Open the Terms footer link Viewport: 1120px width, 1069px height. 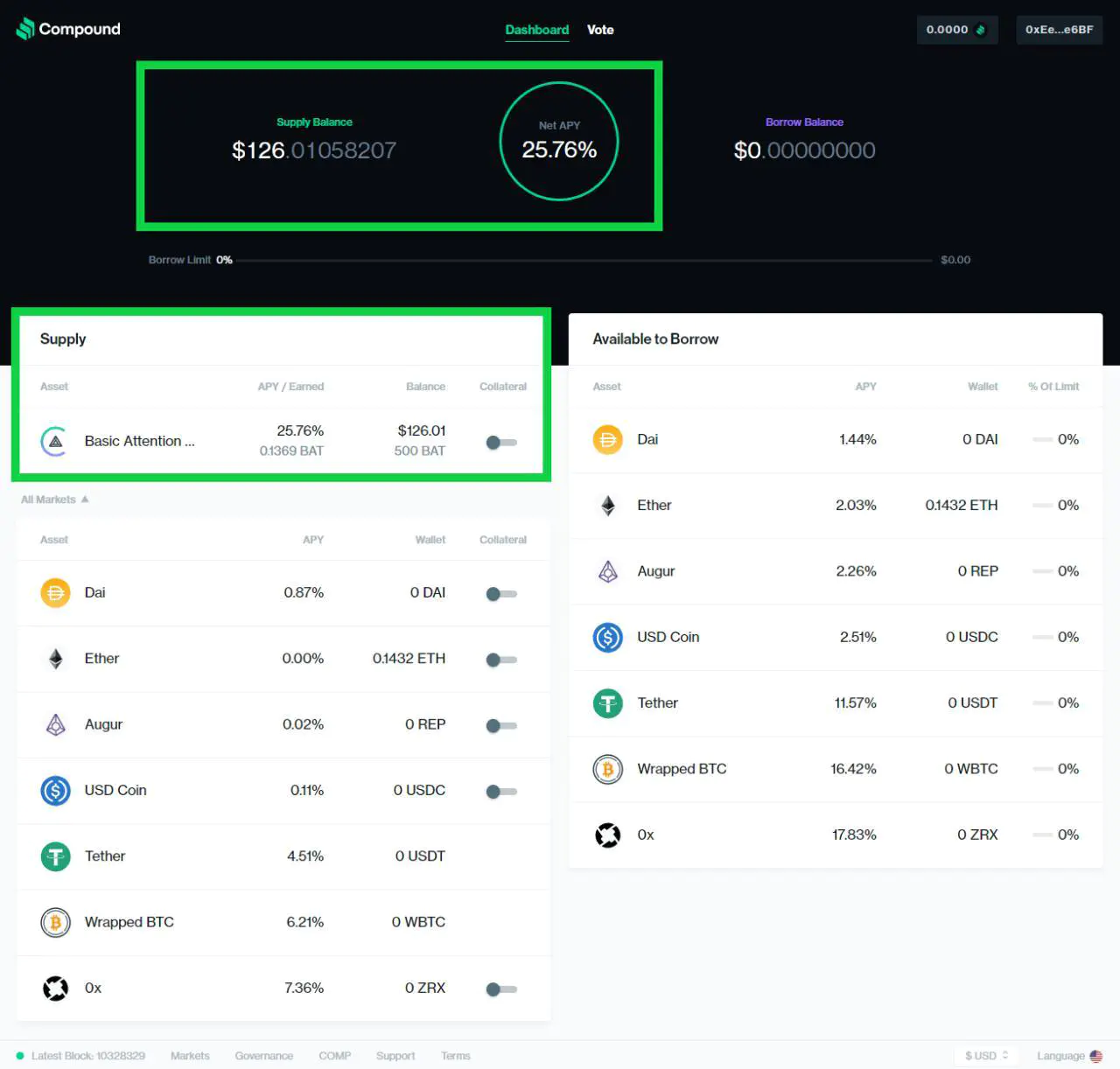(x=455, y=1056)
